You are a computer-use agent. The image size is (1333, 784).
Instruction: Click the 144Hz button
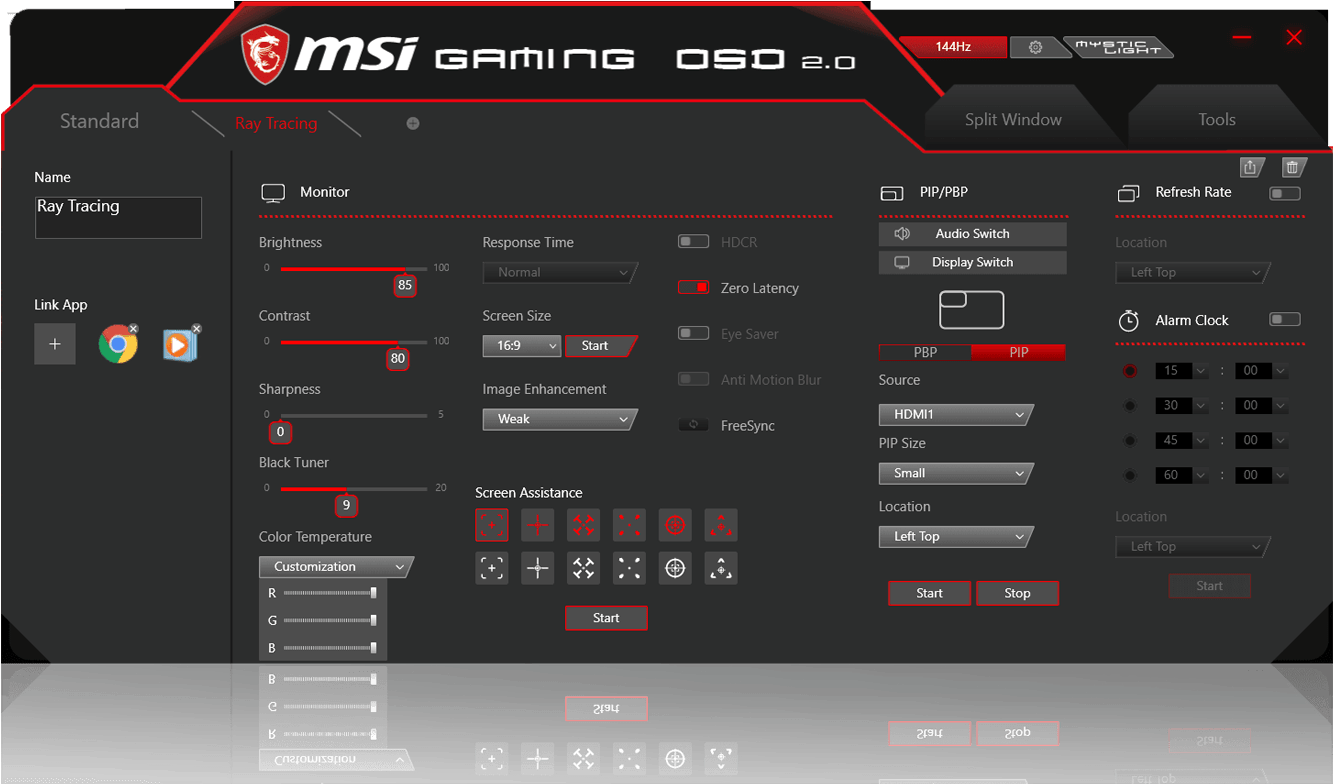click(x=952, y=47)
